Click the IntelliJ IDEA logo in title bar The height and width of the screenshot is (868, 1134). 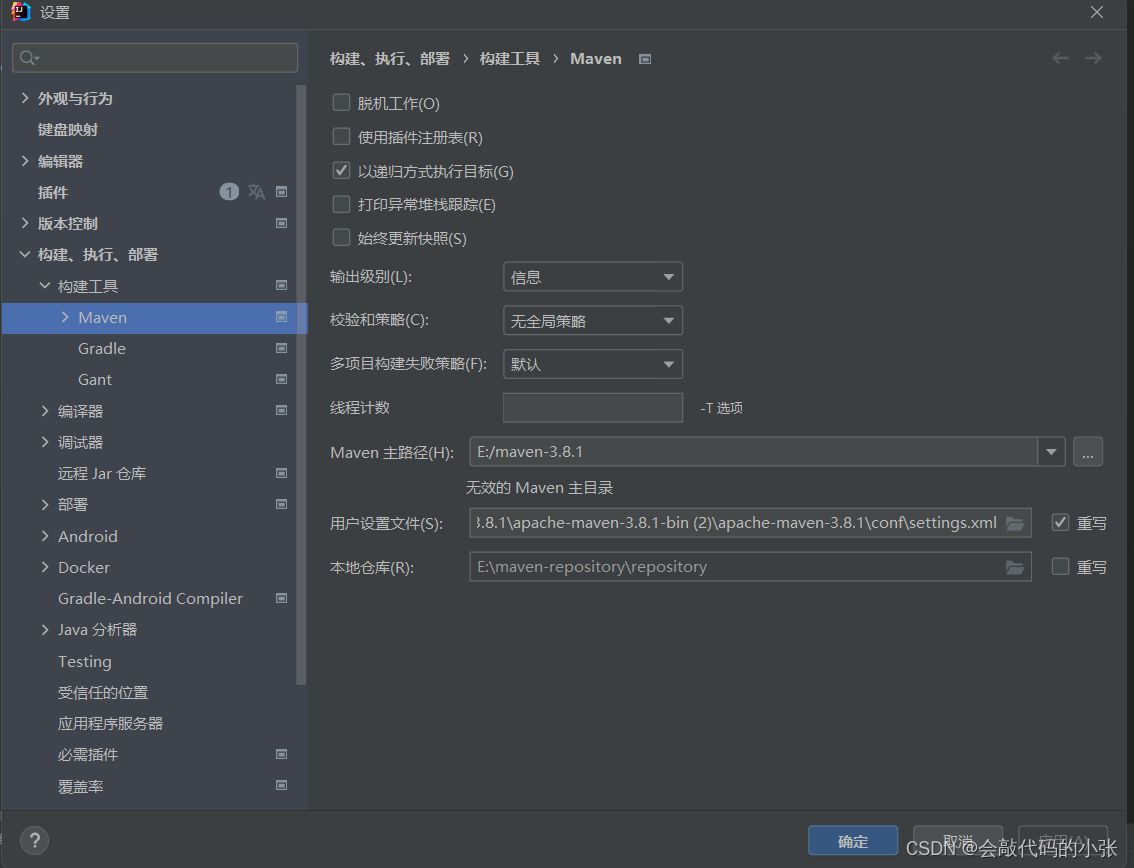(21, 12)
